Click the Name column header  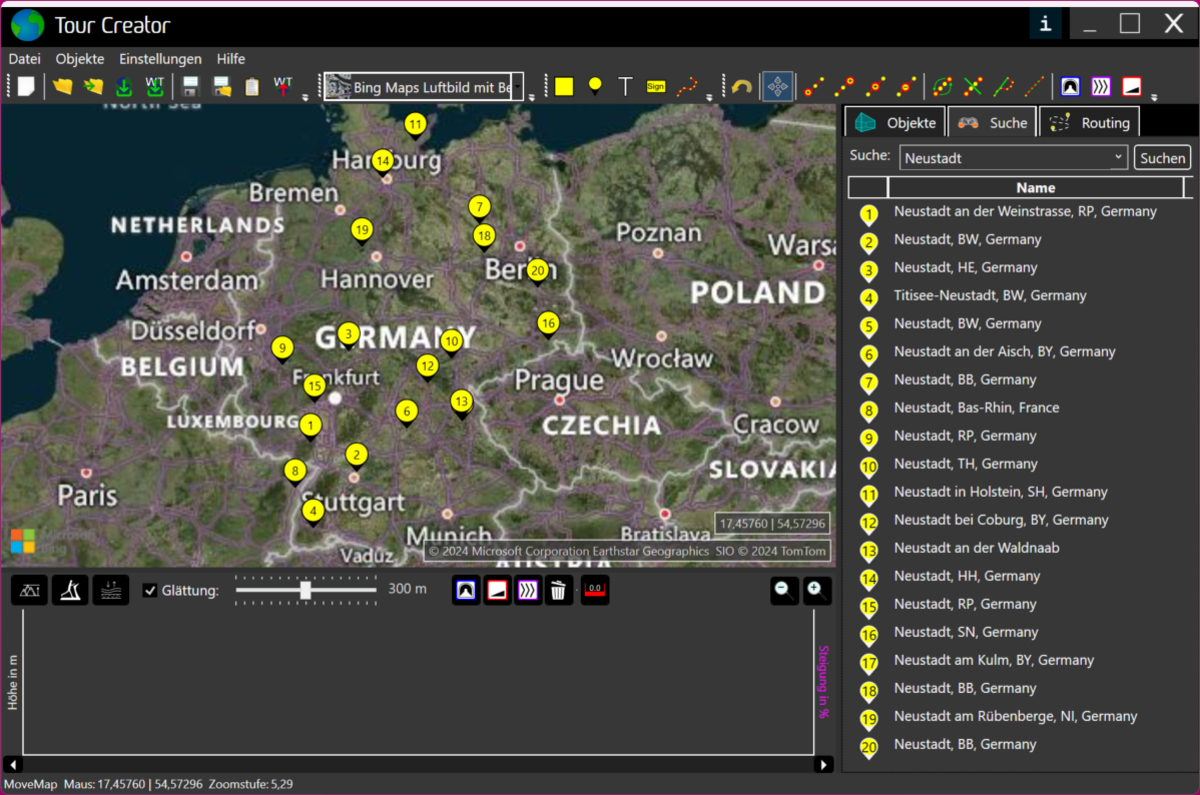click(x=1035, y=188)
